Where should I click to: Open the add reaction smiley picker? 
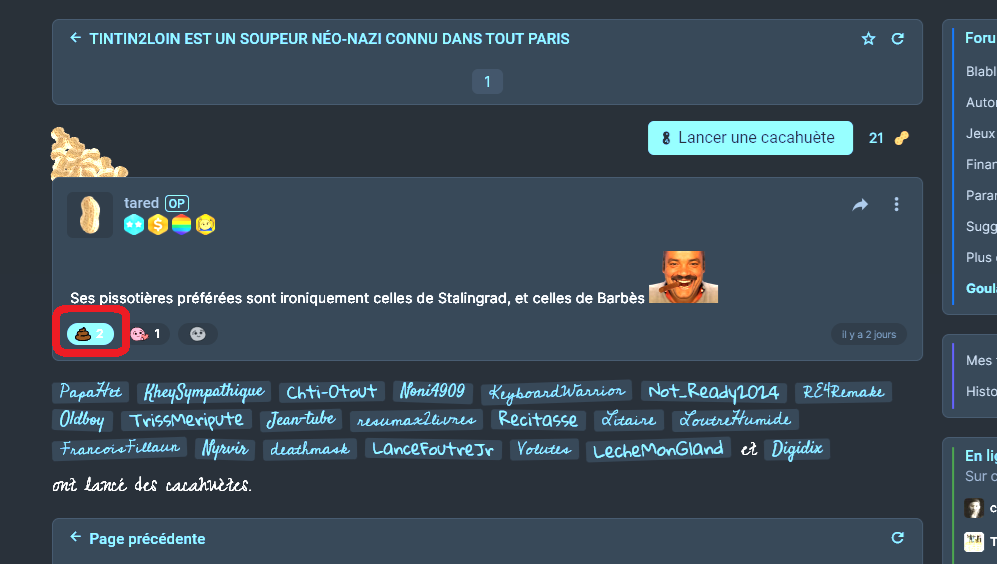[x=198, y=334]
